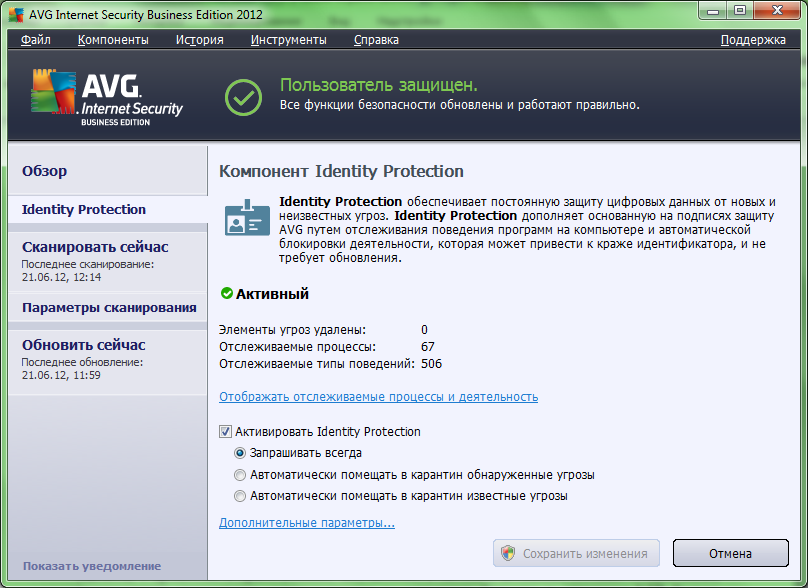Open the Инструменты menu

click(289, 40)
